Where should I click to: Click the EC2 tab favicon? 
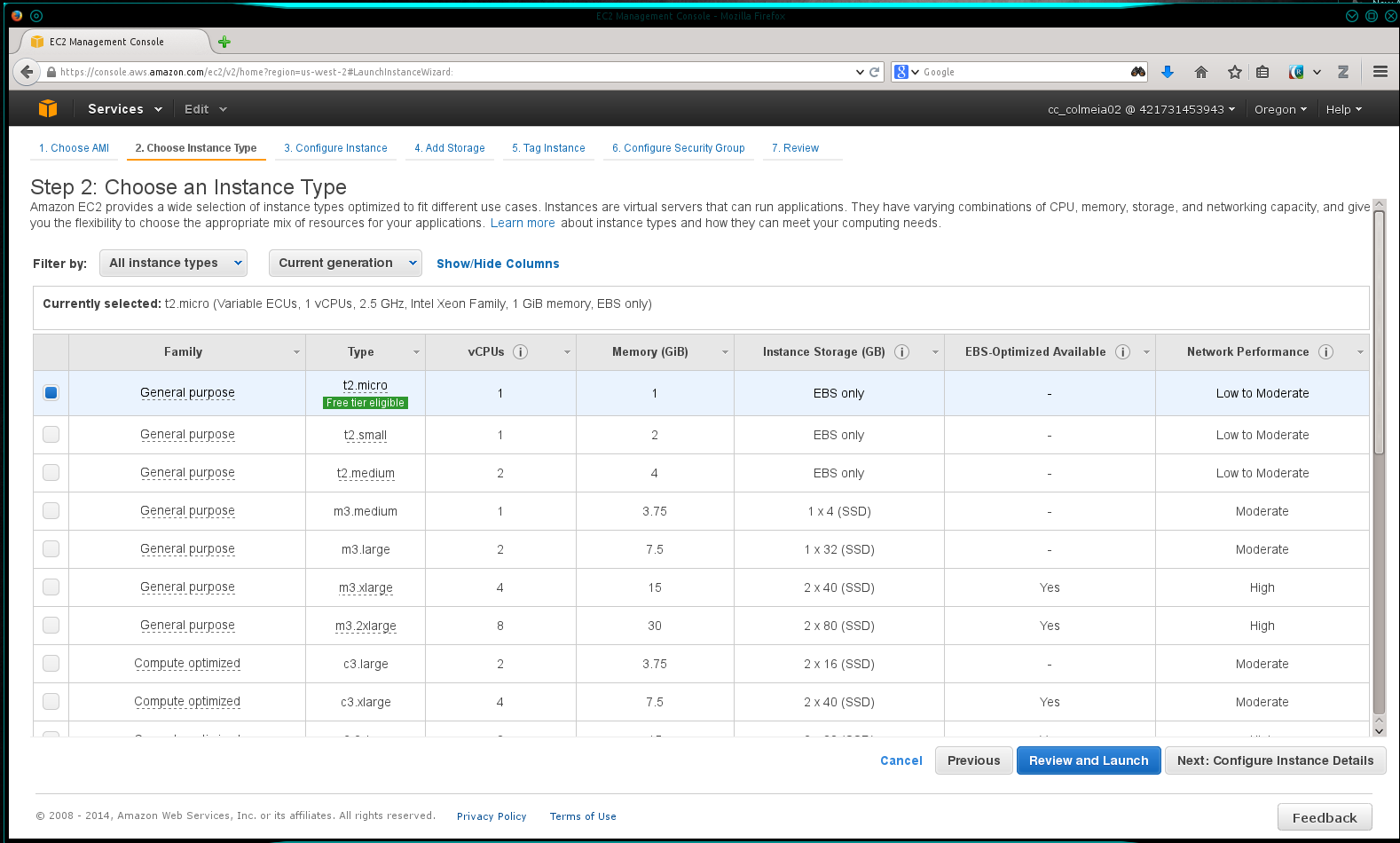point(37,42)
